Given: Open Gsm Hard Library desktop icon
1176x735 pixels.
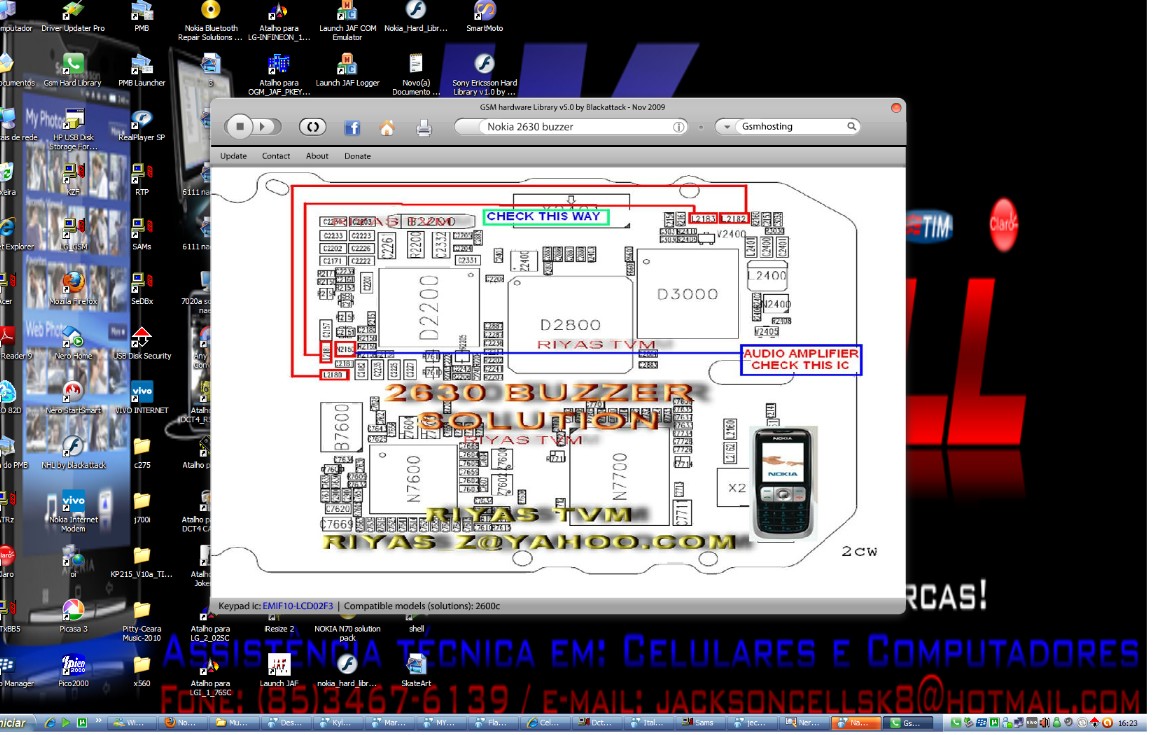Looking at the screenshot, I should pos(73,71).
